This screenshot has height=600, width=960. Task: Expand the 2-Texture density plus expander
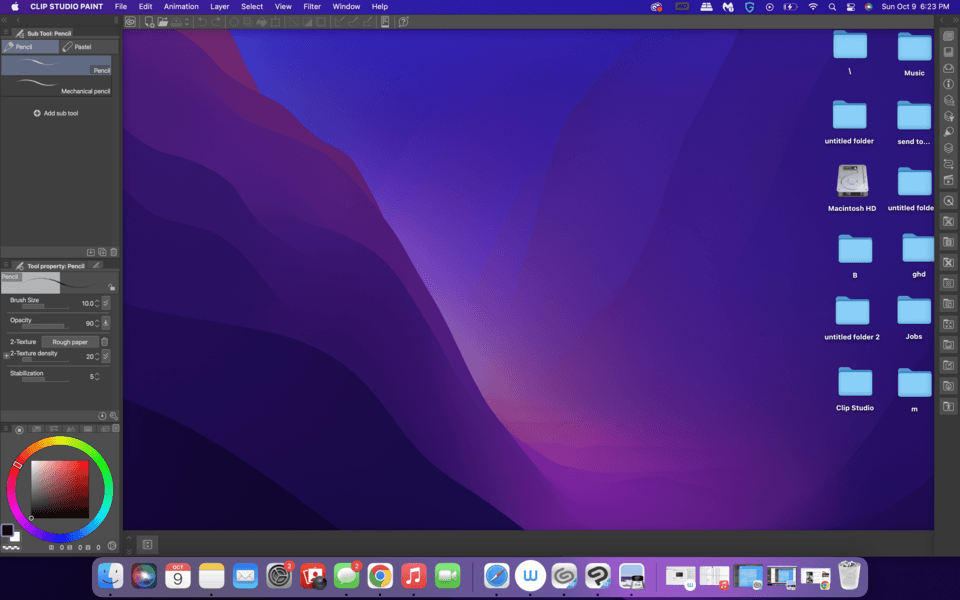(x=6, y=356)
